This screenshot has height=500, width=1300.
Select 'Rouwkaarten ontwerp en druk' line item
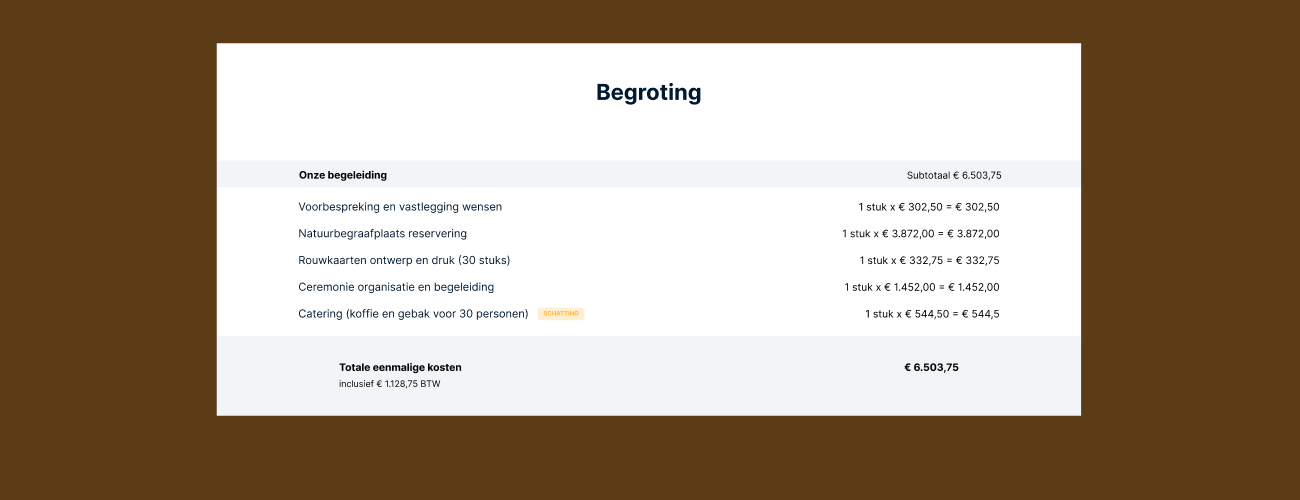404,260
